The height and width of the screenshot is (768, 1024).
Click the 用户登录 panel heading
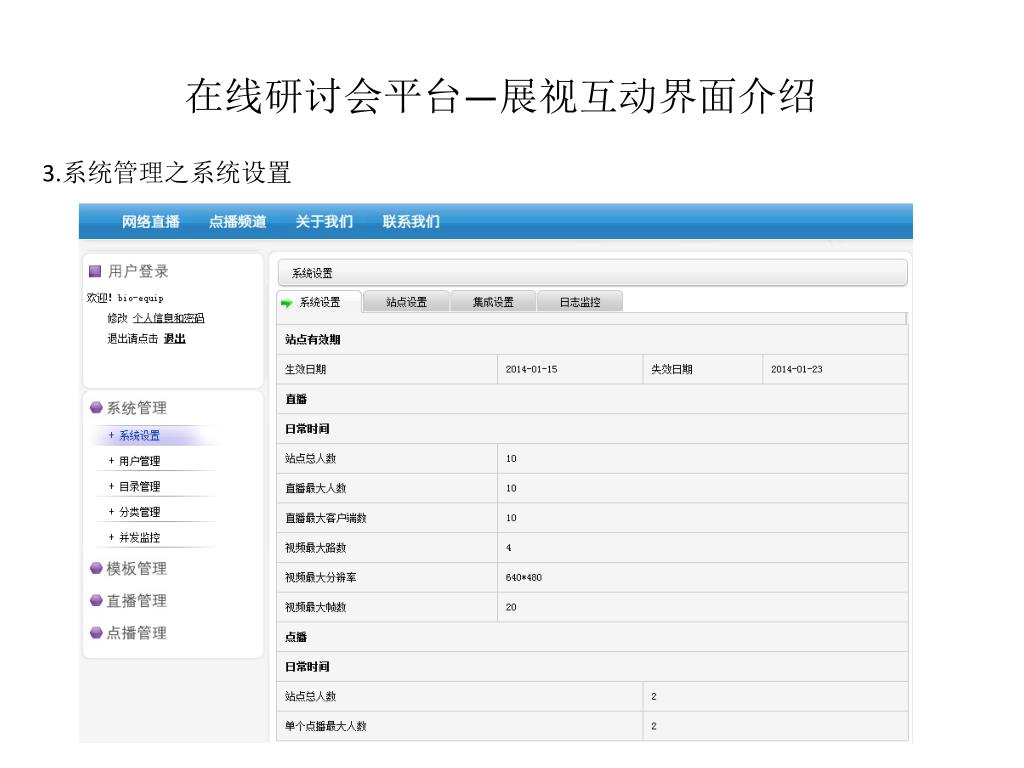138,270
